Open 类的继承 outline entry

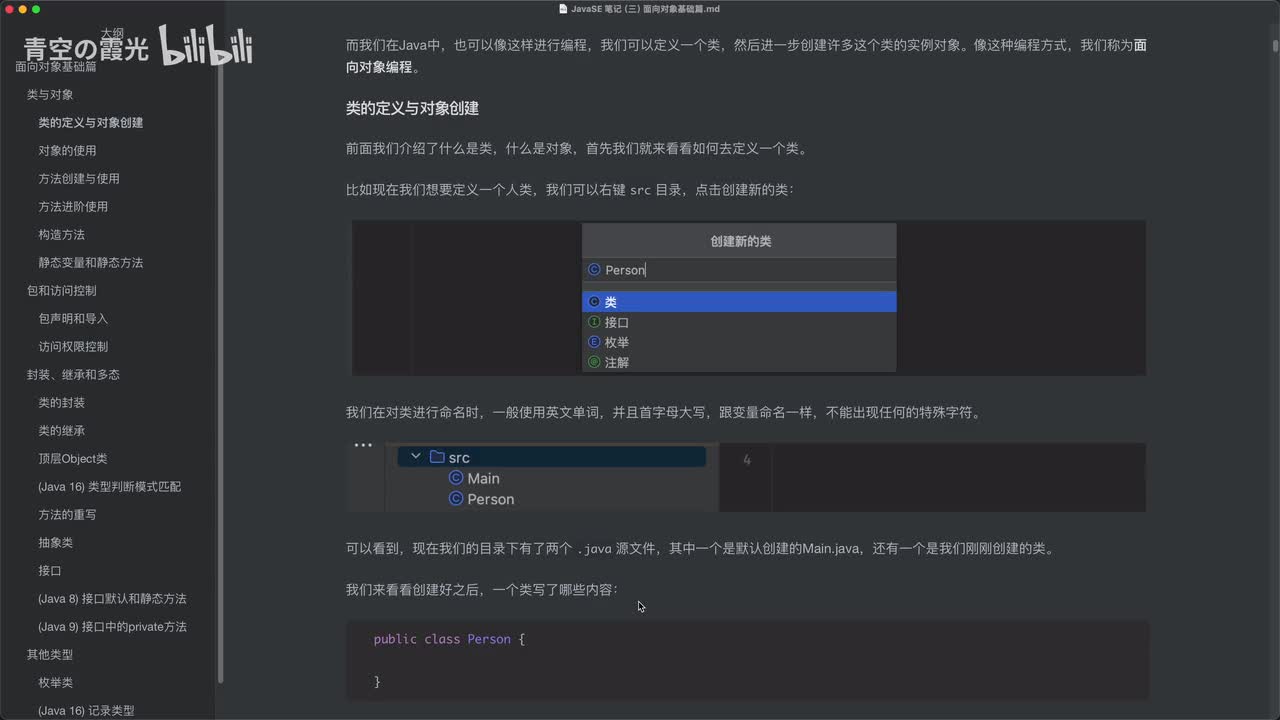[61, 431]
